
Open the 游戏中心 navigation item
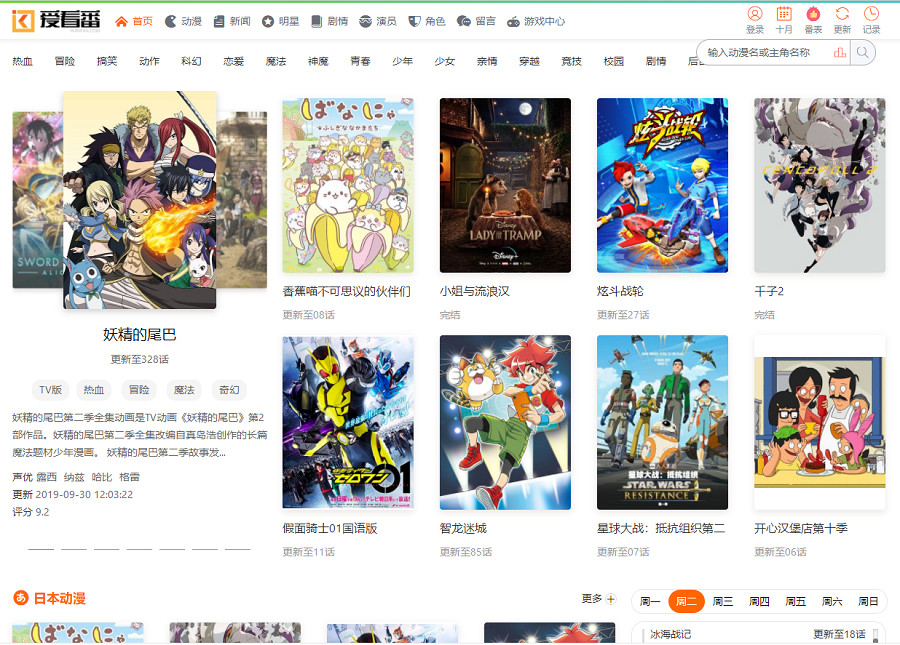click(536, 21)
